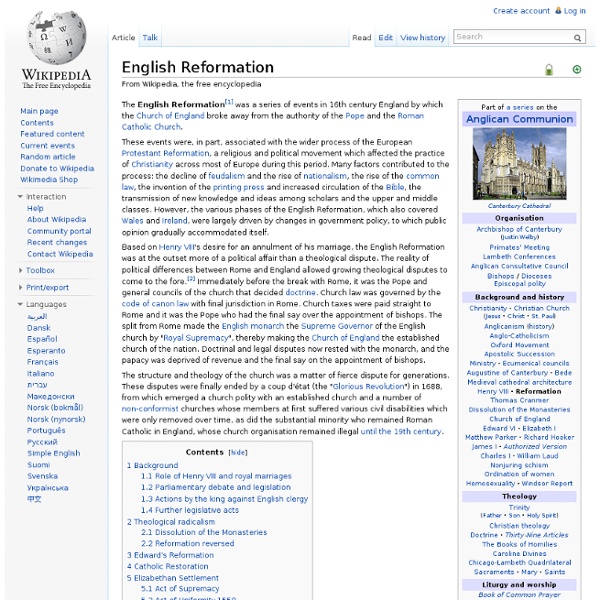The height and width of the screenshot is (600, 600).
Task: Open the Anglican Communion heading link
Action: [x=519, y=119]
